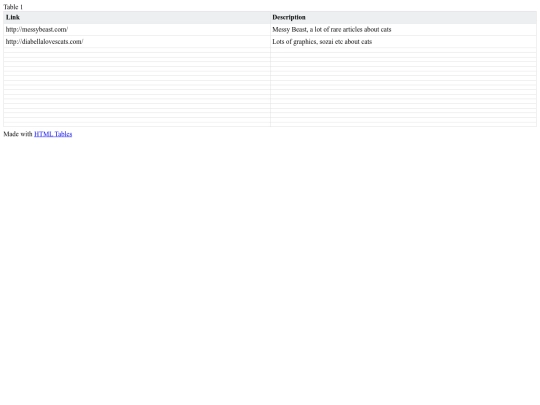Click the http://messybeast.com/ cell
This screenshot has height=405, width=540.
tap(137, 30)
